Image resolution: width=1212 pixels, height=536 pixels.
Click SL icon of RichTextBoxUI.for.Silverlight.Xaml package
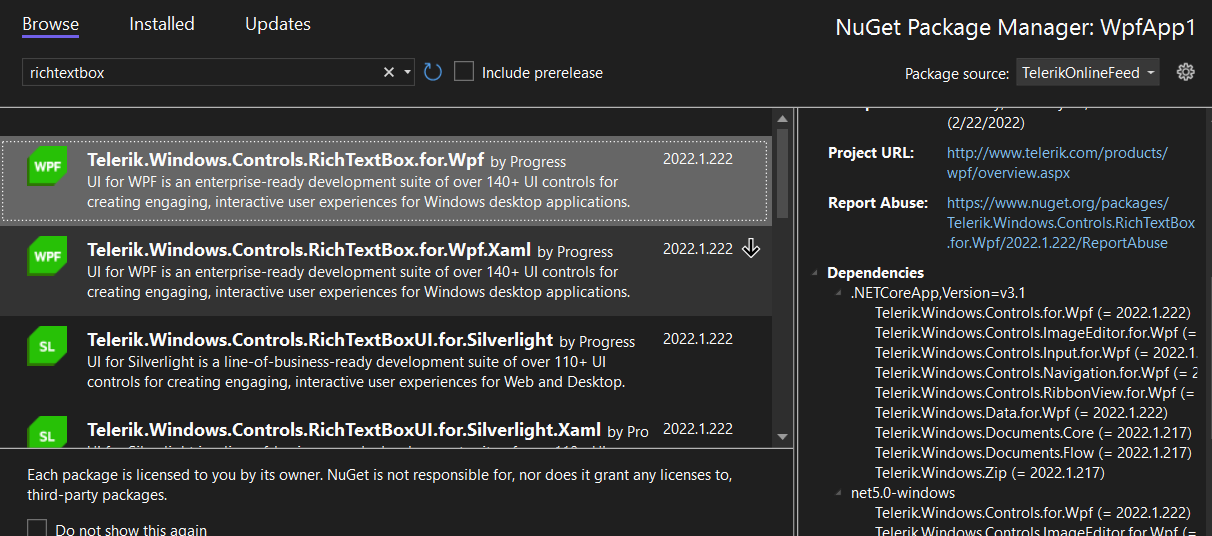tap(47, 436)
